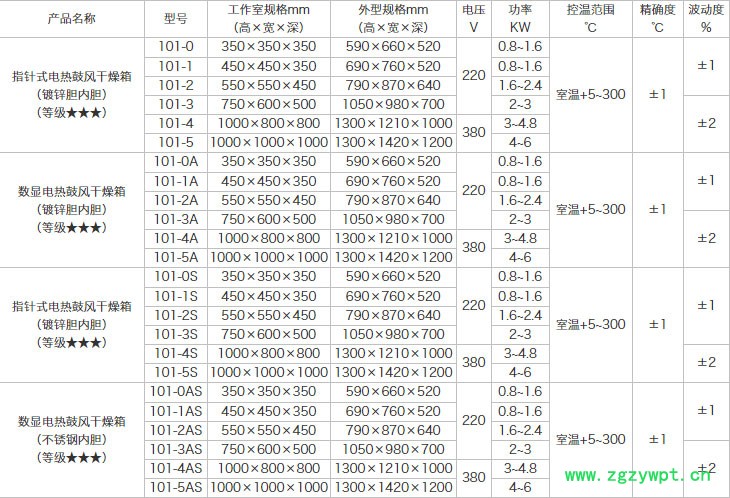
Task: Click the 101-2S model cell
Action: point(176,315)
